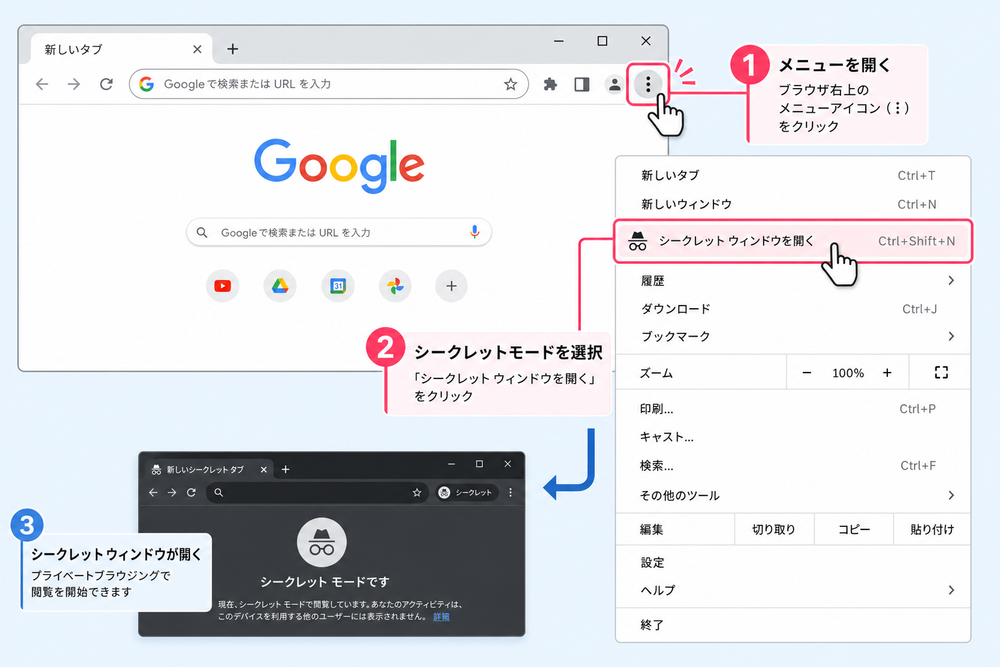Open the side panel icon
This screenshot has width=1000, height=667.
pos(582,84)
